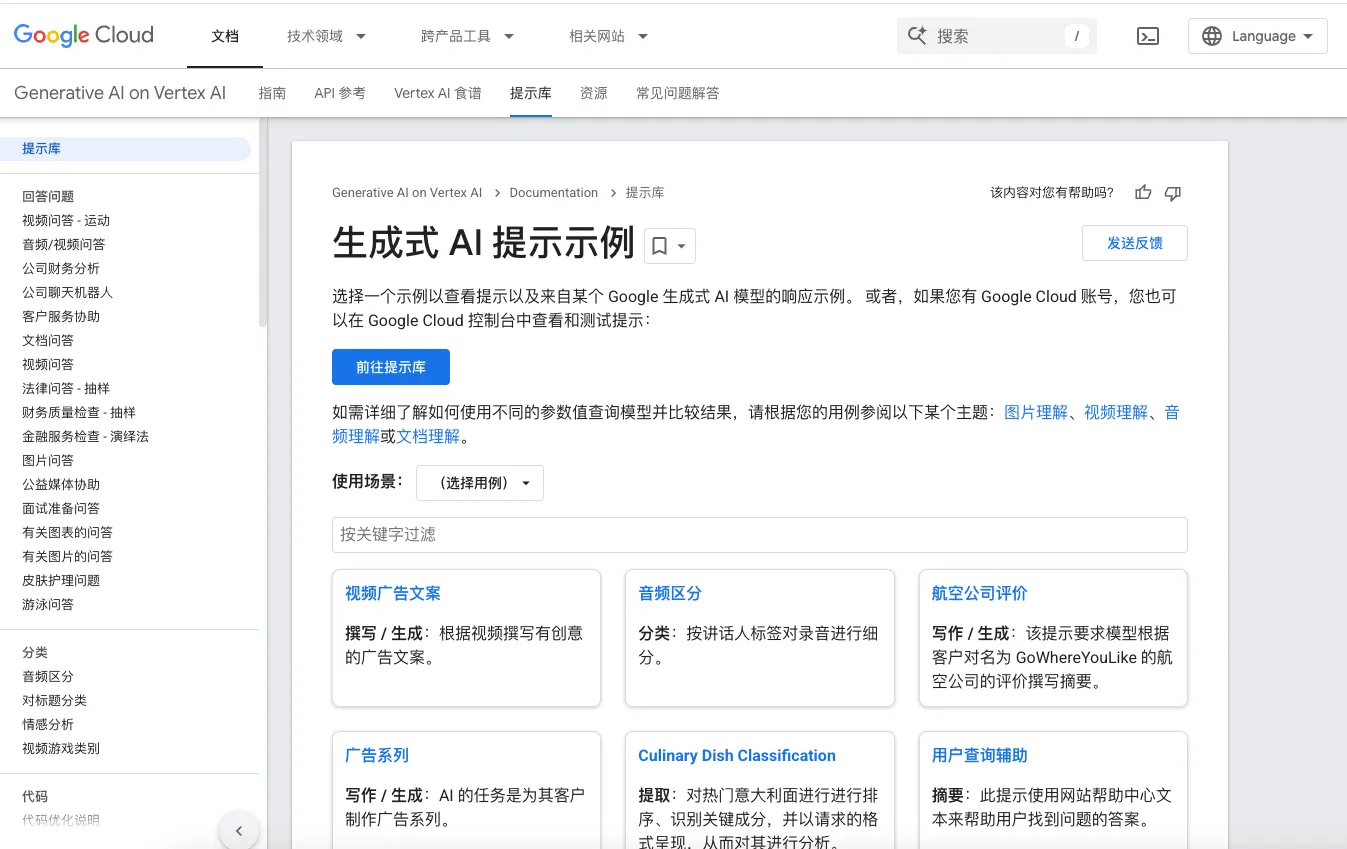Click the search sparkle magnifier icon
The image size is (1347, 849).
[917, 36]
